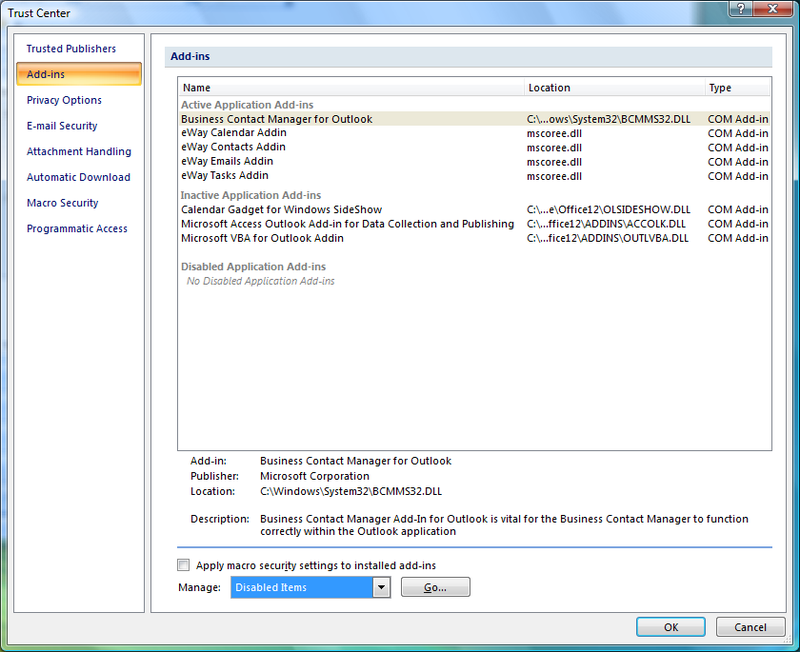The height and width of the screenshot is (652, 800).
Task: Click the Type column header
Action: [737, 88]
